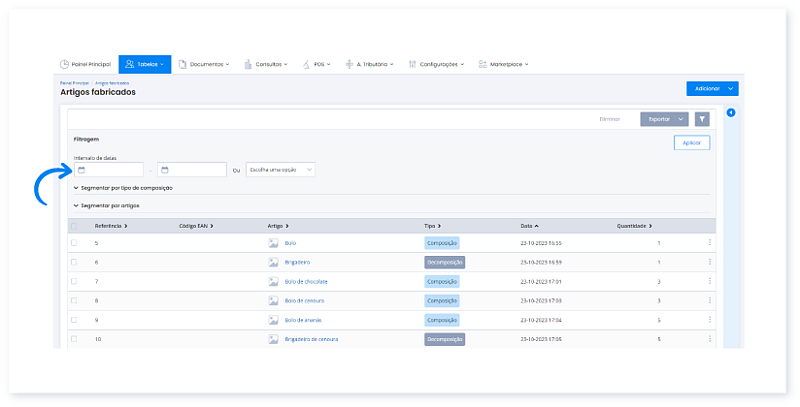Image resolution: width=800 pixels, height=407 pixels.
Task: Open the Configurações menu
Action: pyautogui.click(x=438, y=64)
